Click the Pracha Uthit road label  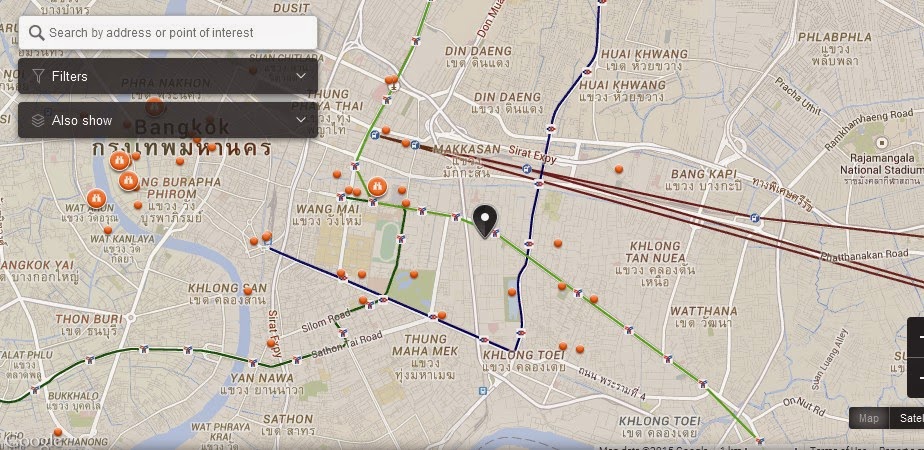[x=797, y=97]
